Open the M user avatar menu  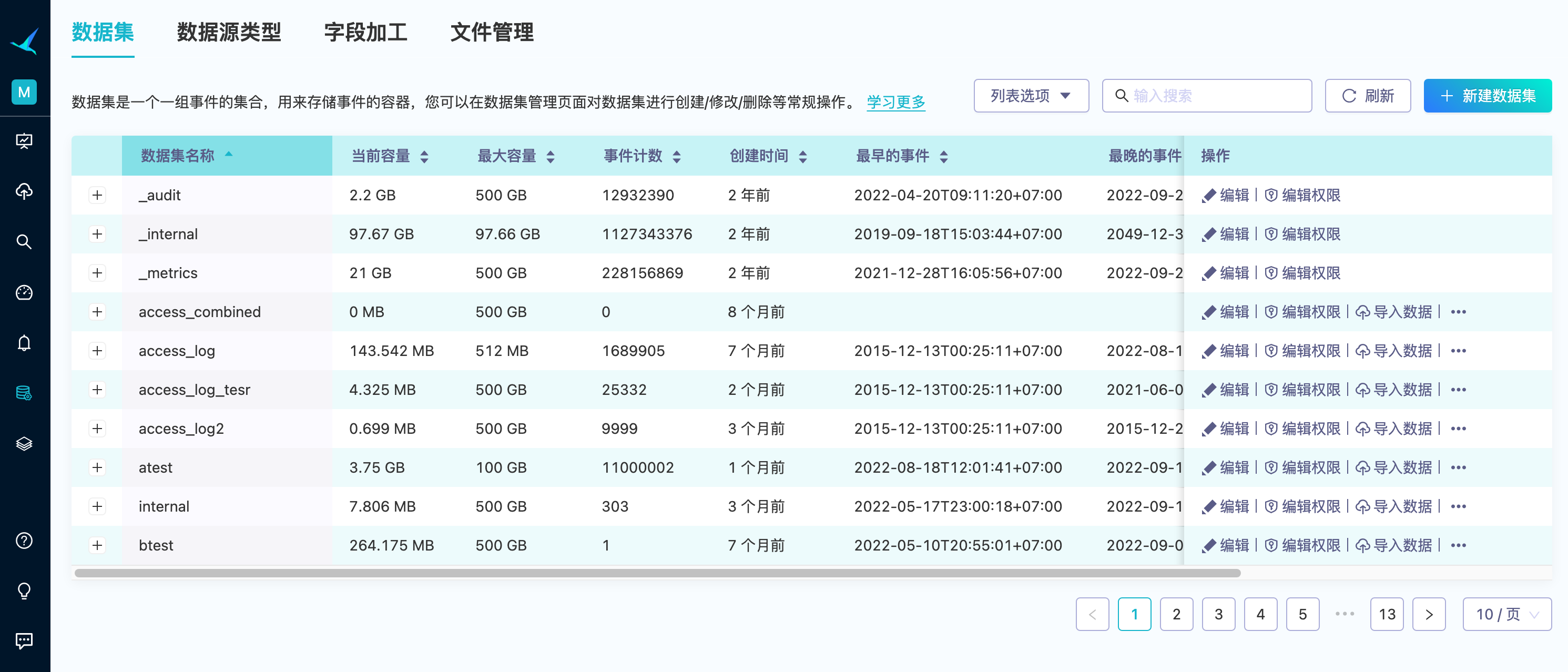point(24,92)
